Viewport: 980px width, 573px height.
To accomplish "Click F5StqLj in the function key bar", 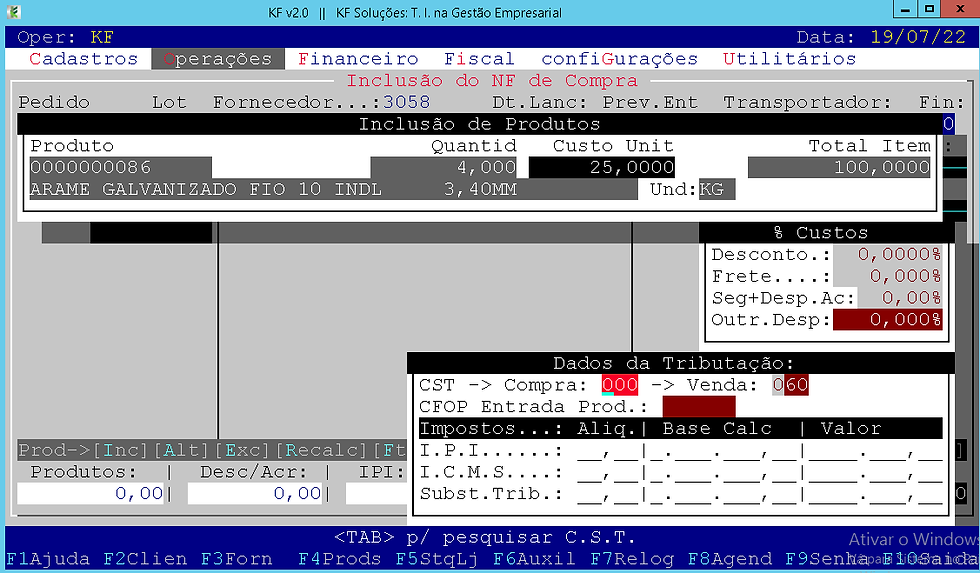I will pyautogui.click(x=437, y=559).
